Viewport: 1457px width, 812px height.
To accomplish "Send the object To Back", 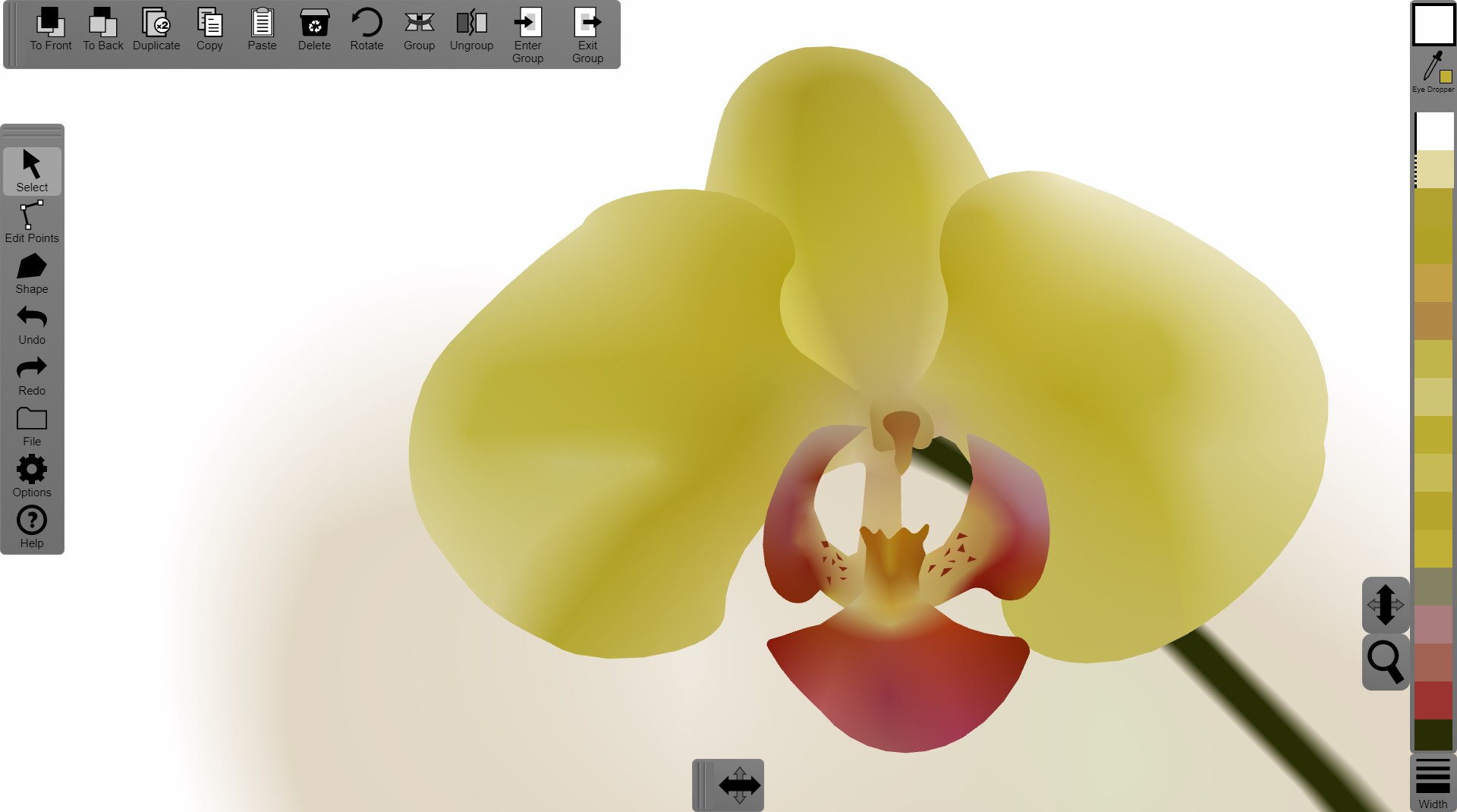I will (102, 30).
